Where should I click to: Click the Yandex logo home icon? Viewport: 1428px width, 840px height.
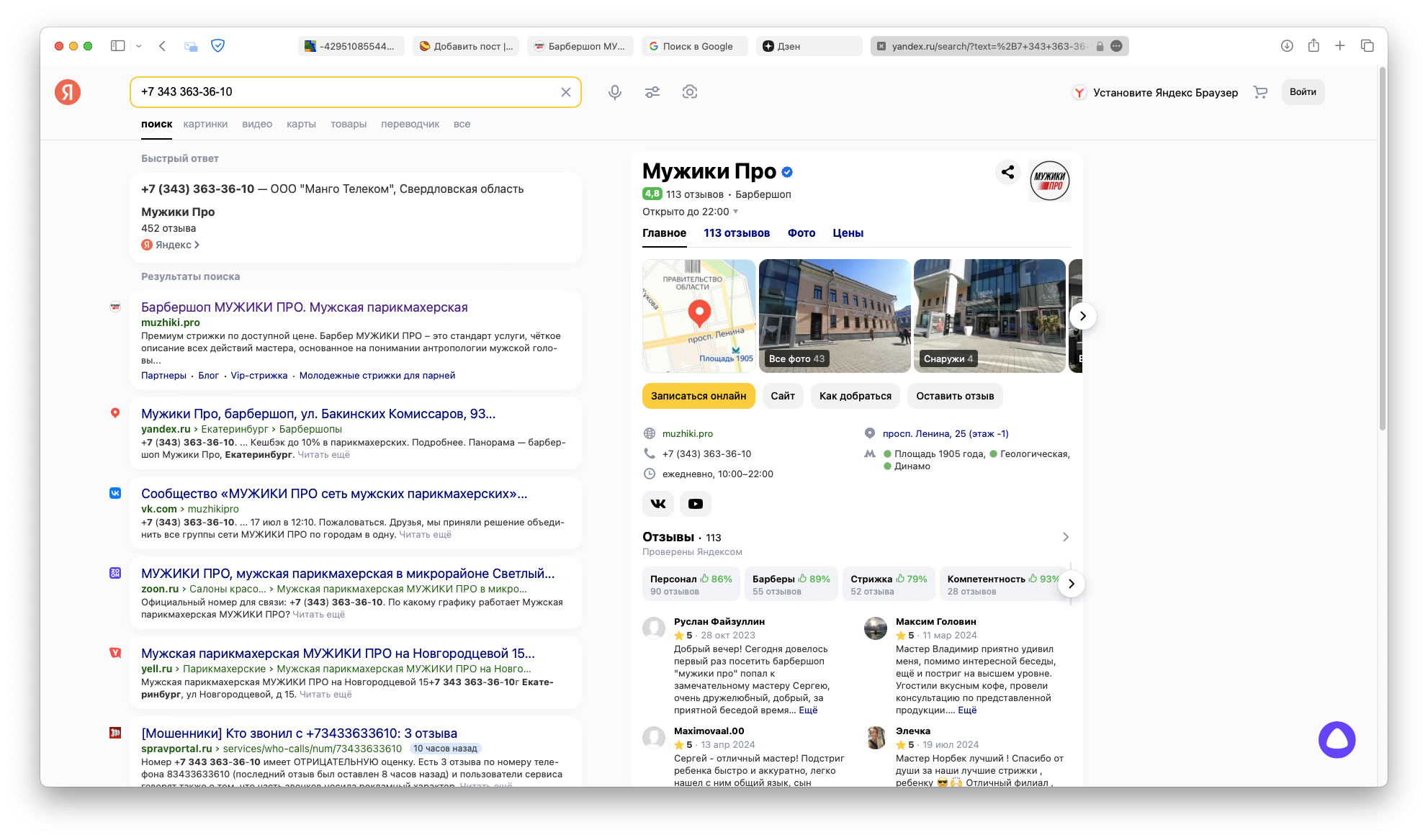point(68,92)
